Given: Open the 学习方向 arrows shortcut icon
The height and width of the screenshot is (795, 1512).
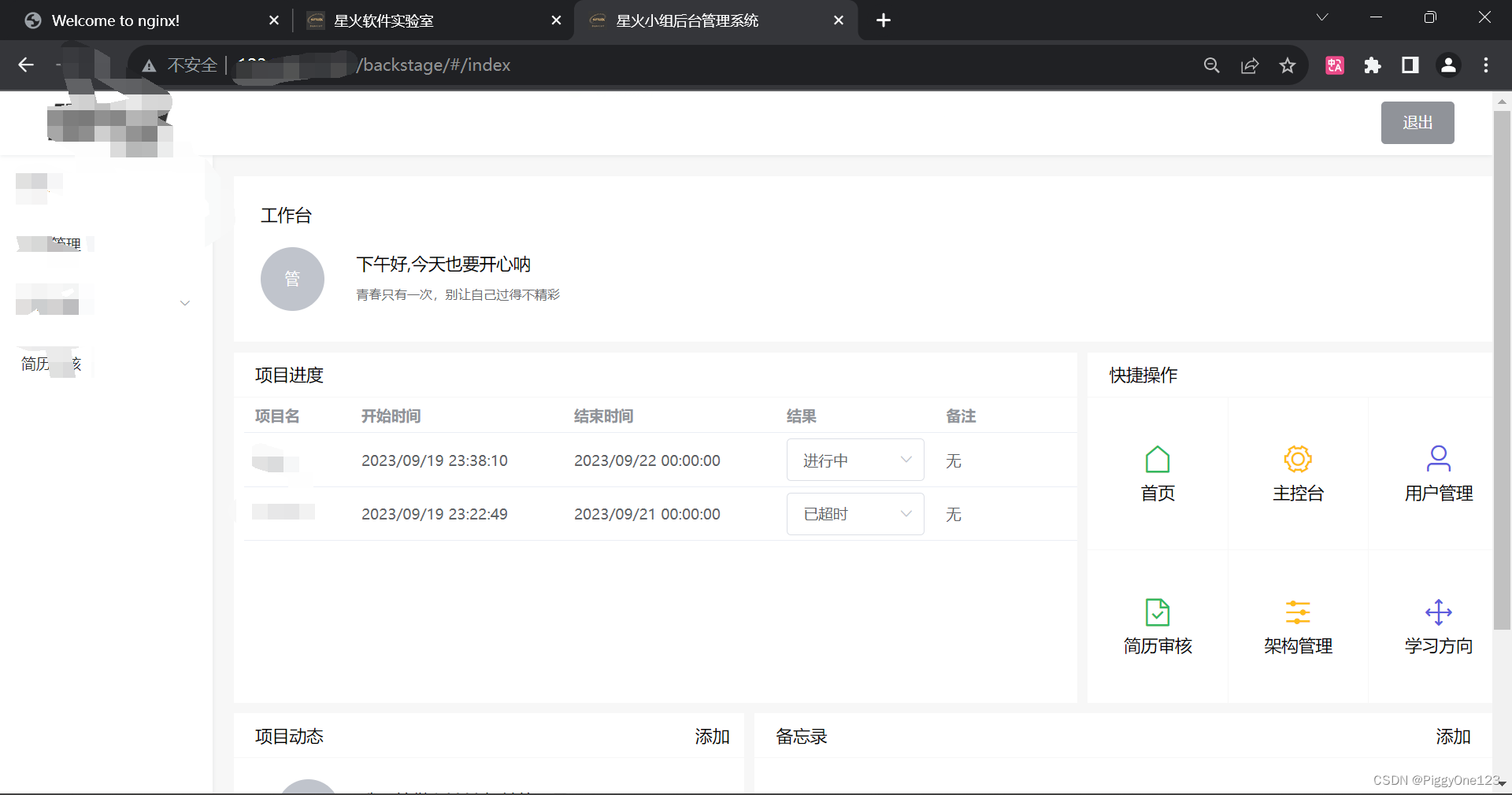Looking at the screenshot, I should 1438,612.
